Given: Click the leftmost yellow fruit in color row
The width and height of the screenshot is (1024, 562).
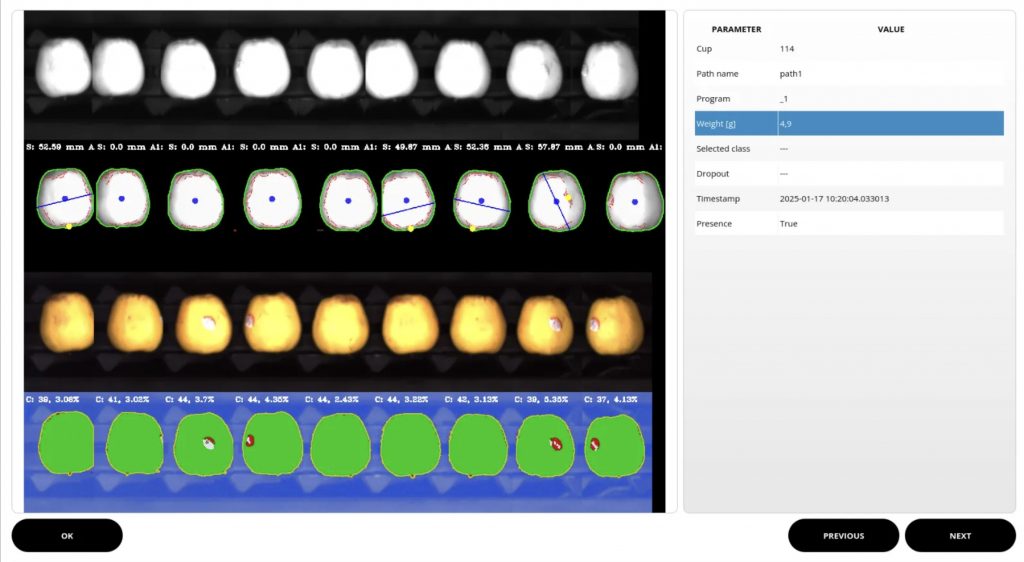Looking at the screenshot, I should (x=67, y=323).
